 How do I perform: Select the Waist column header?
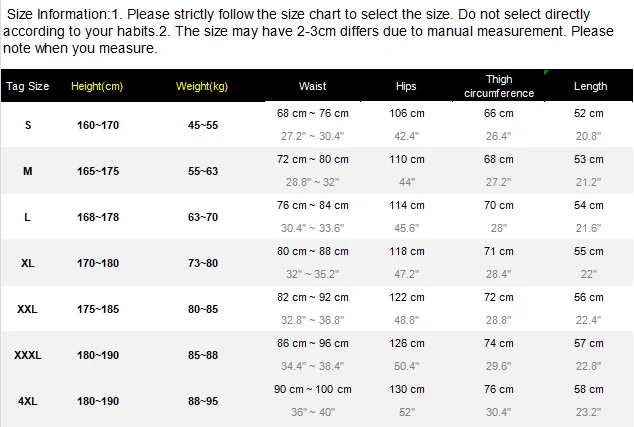pyautogui.click(x=313, y=86)
